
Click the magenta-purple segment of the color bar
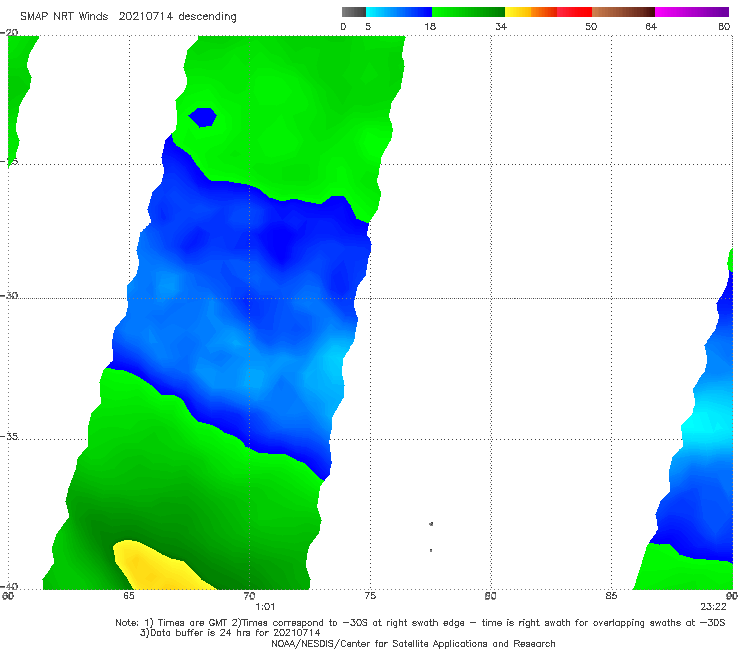[692, 12]
